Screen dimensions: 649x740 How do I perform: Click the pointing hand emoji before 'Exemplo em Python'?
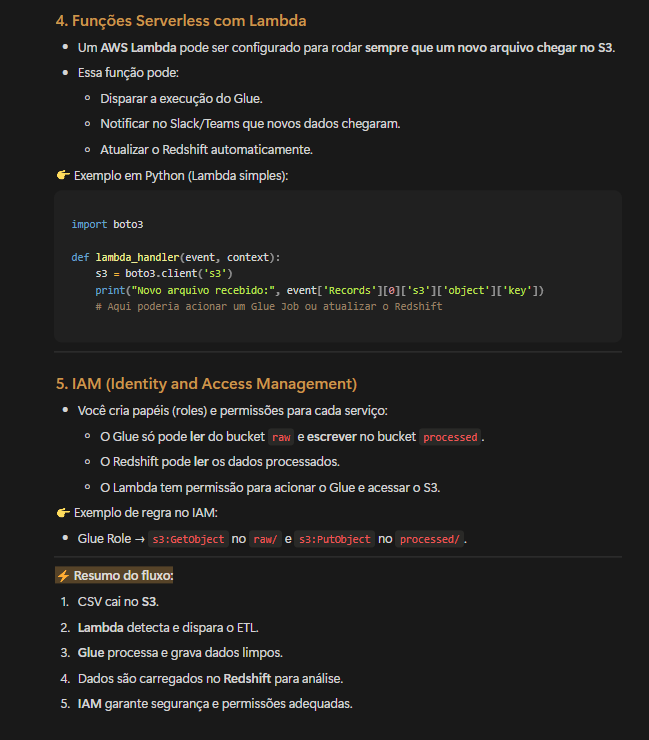tap(63, 176)
